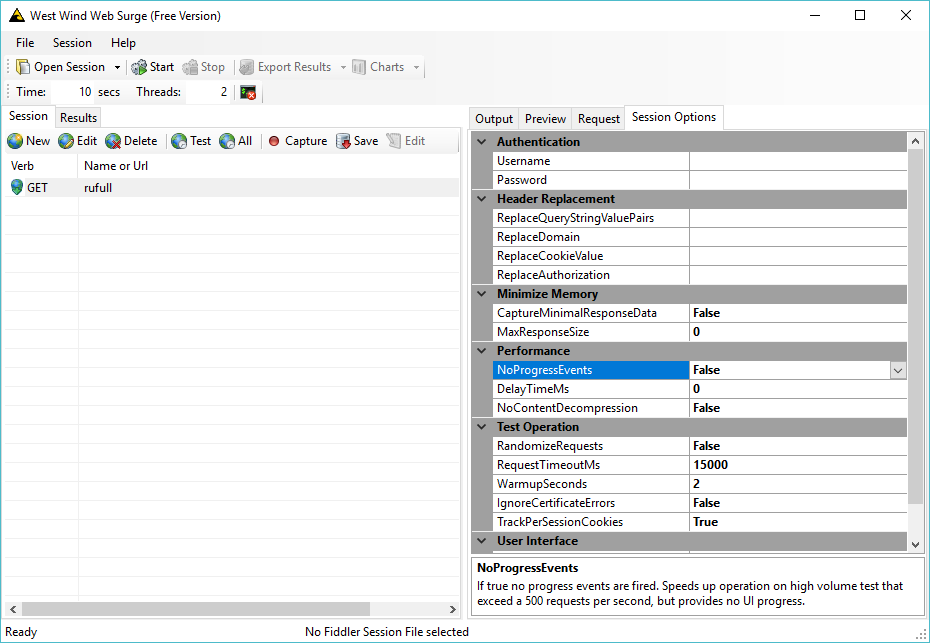Click request list scroll right arrow
930x643 pixels.
[453, 609]
